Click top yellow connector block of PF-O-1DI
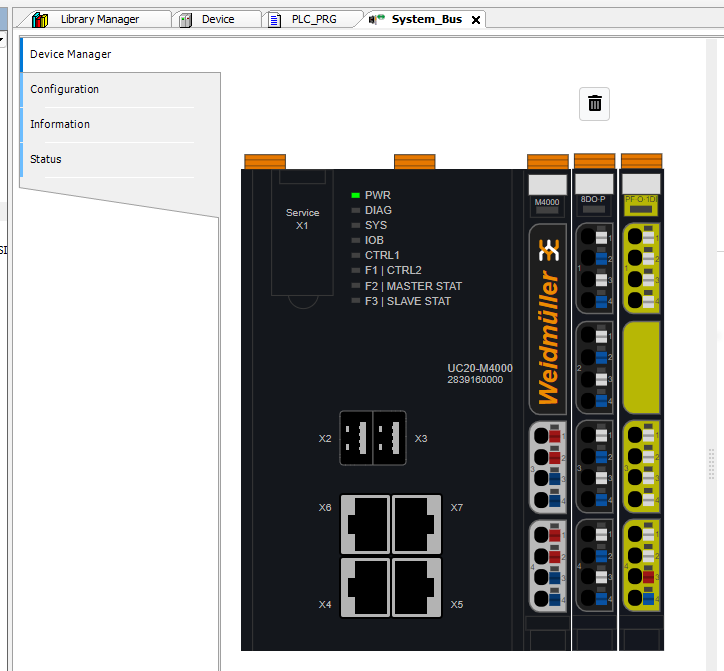 [x=642, y=269]
